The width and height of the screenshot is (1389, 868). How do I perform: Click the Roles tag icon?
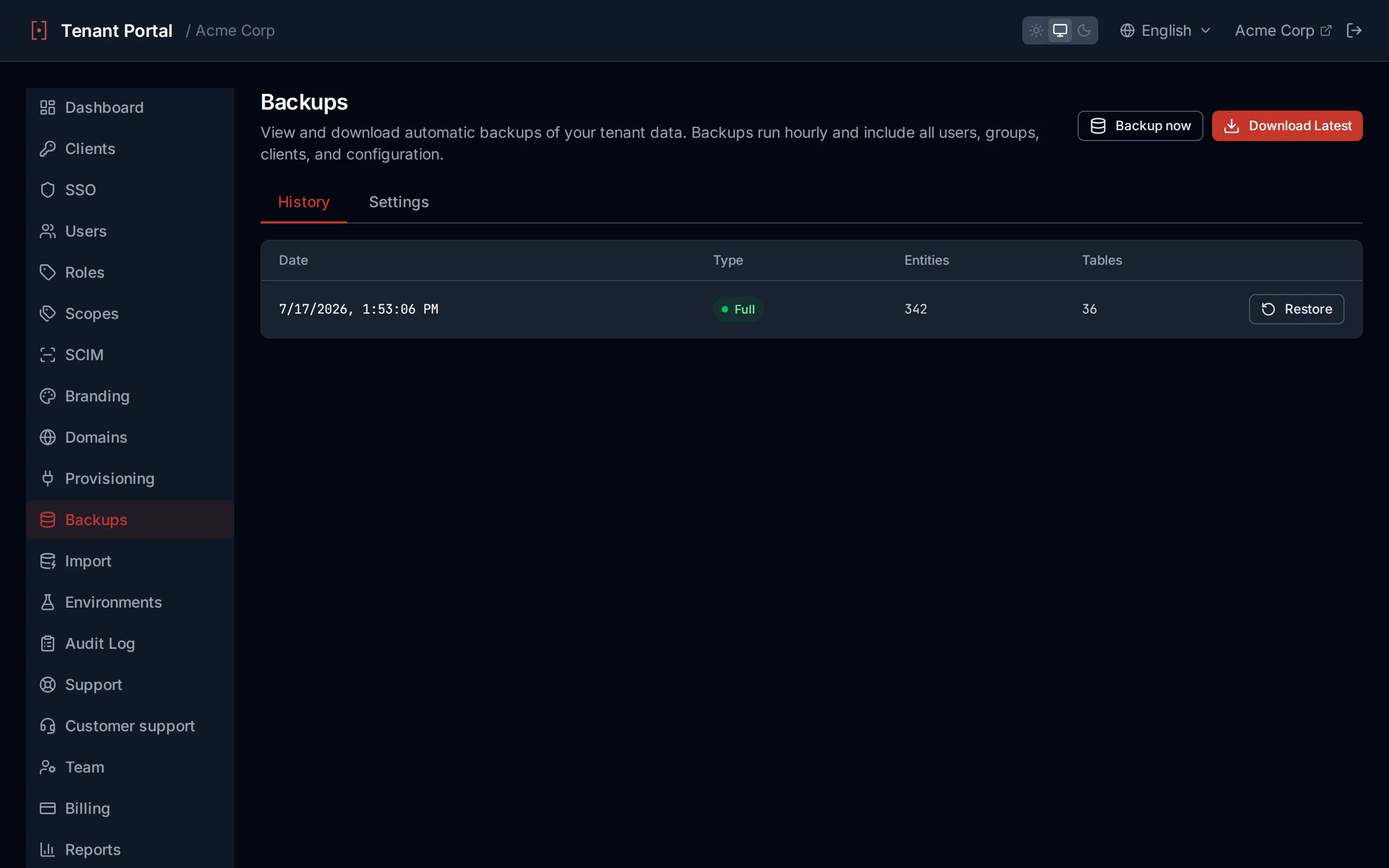[48, 272]
